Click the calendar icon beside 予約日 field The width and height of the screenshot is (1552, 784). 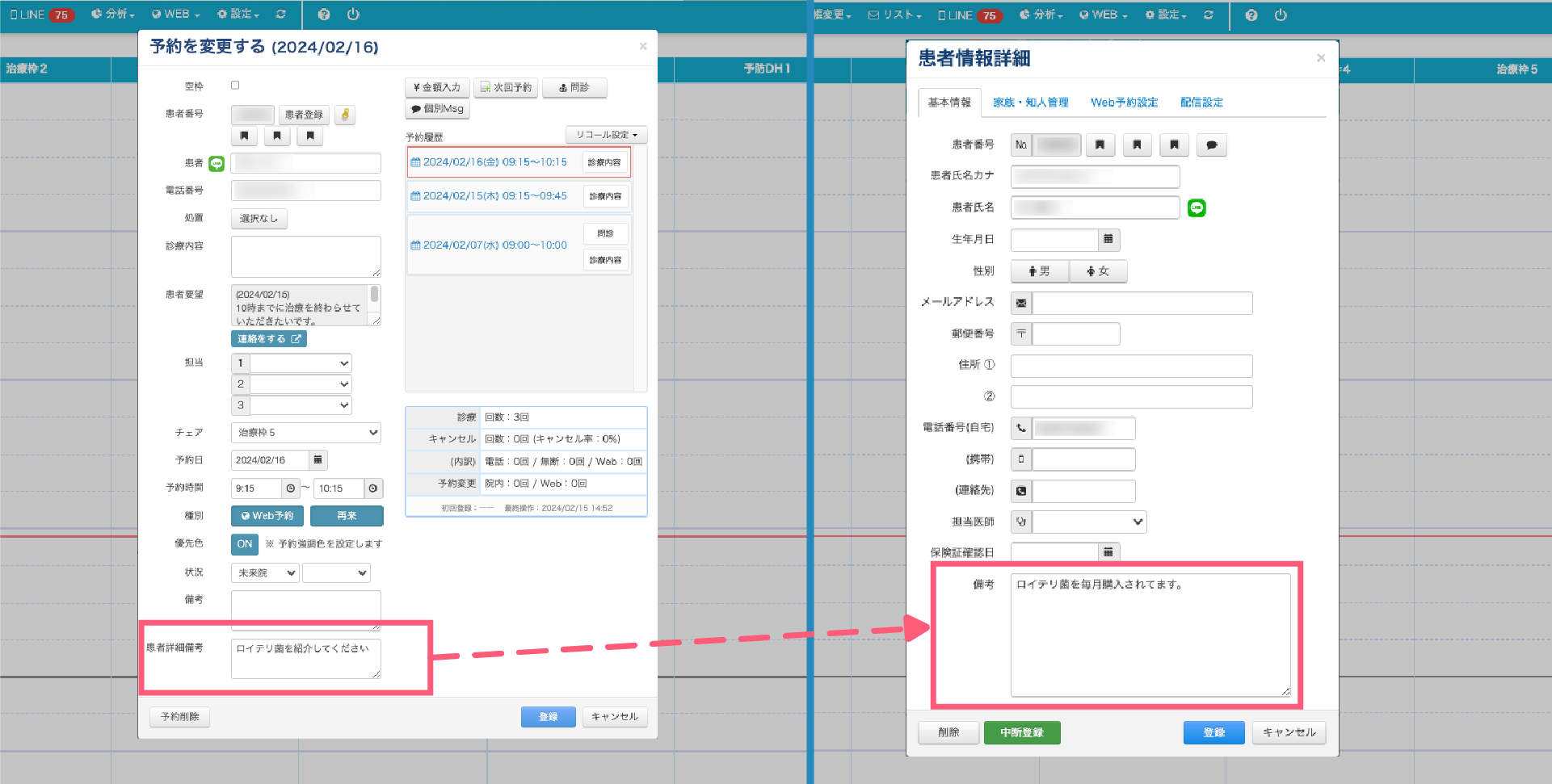coord(318,460)
